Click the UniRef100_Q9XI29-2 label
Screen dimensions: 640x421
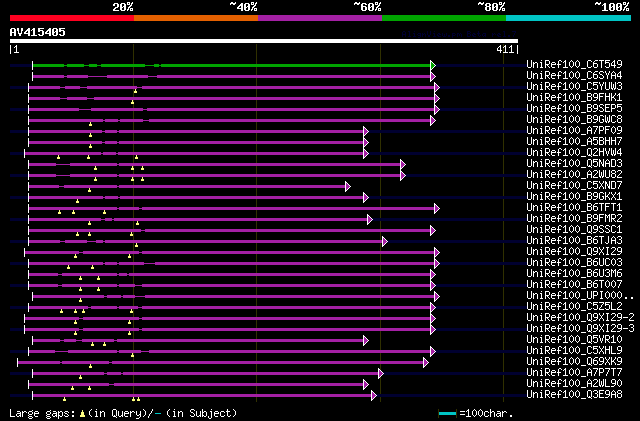(580, 318)
